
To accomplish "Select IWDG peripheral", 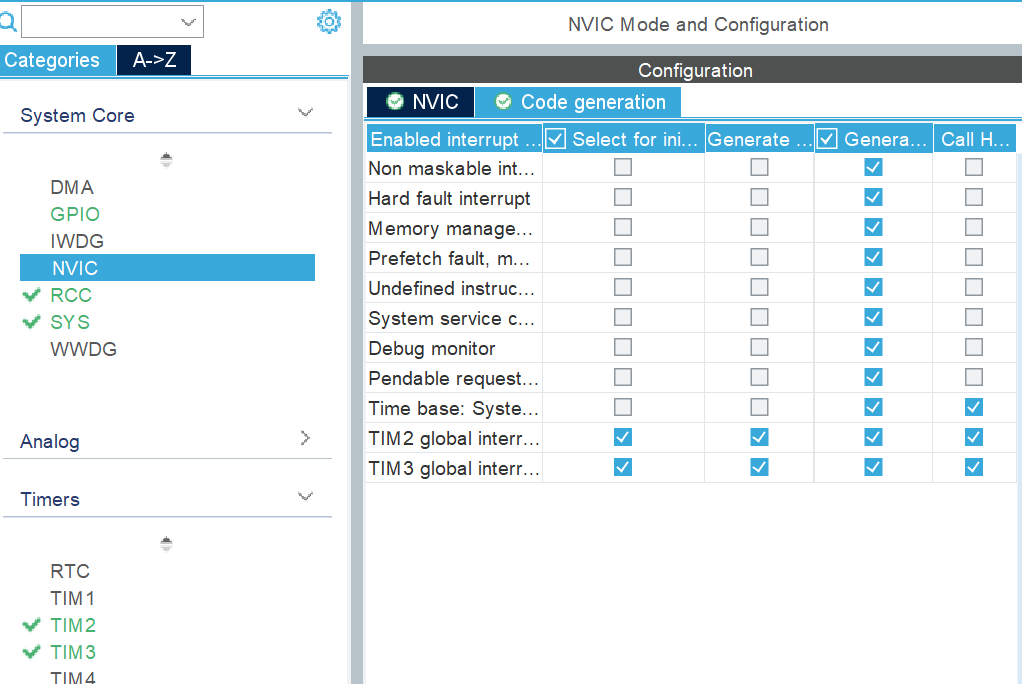I will 77,241.
